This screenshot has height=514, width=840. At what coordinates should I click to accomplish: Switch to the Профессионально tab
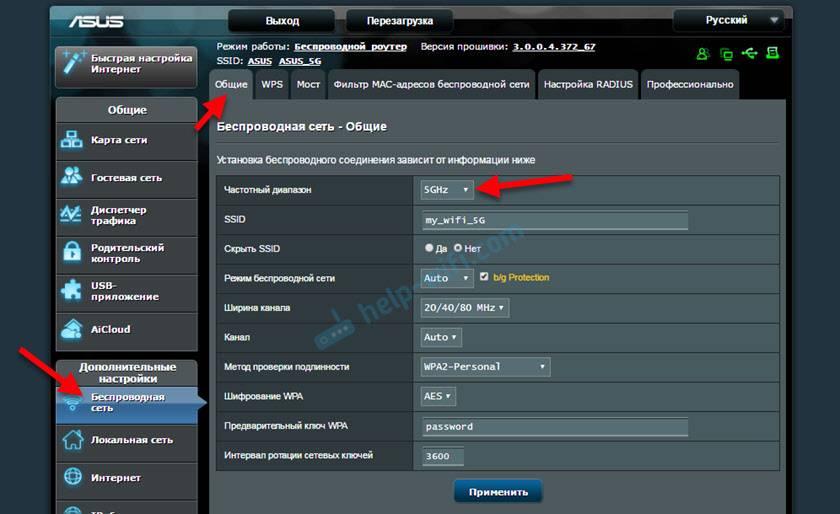(690, 85)
